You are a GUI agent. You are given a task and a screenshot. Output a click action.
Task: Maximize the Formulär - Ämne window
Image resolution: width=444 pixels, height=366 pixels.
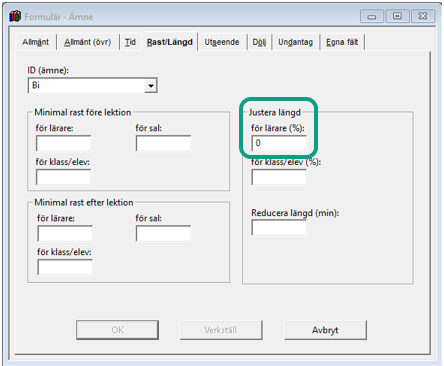tap(397, 16)
